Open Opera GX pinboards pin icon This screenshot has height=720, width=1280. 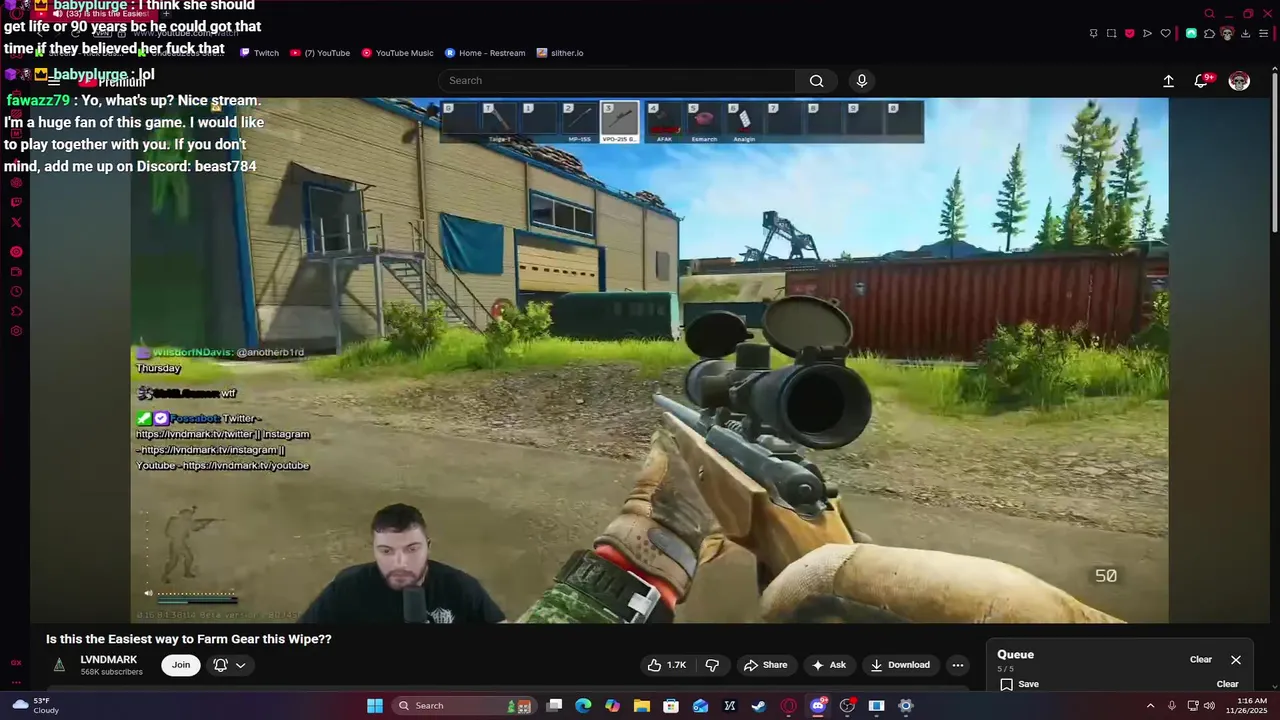click(x=1093, y=33)
